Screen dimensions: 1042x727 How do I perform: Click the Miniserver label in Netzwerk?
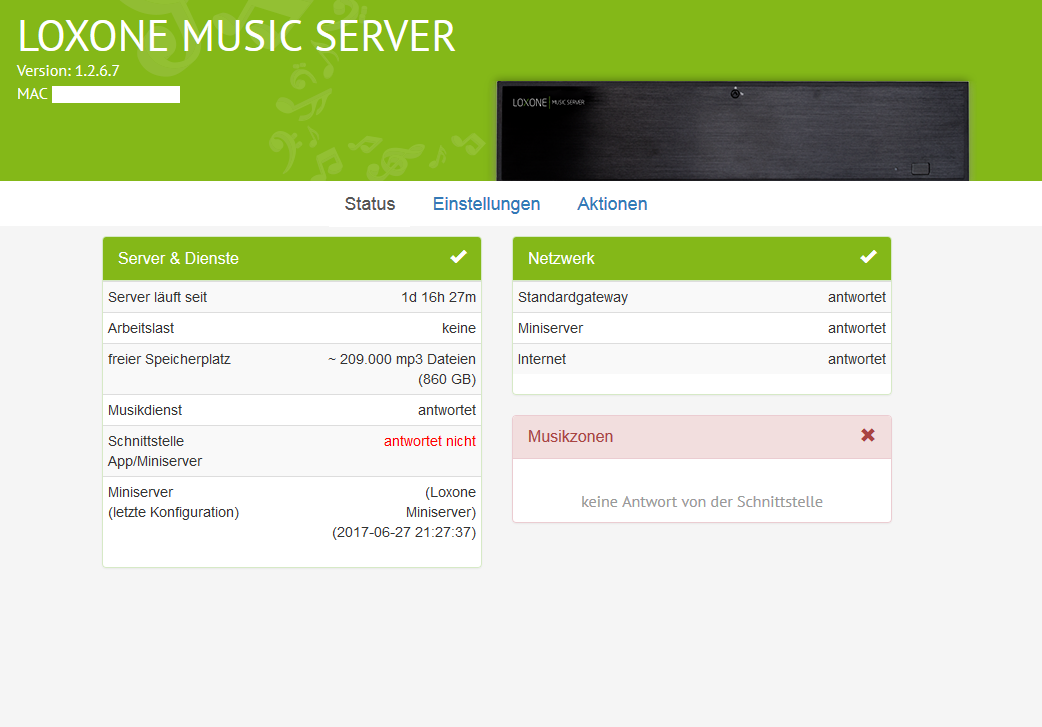click(x=550, y=328)
